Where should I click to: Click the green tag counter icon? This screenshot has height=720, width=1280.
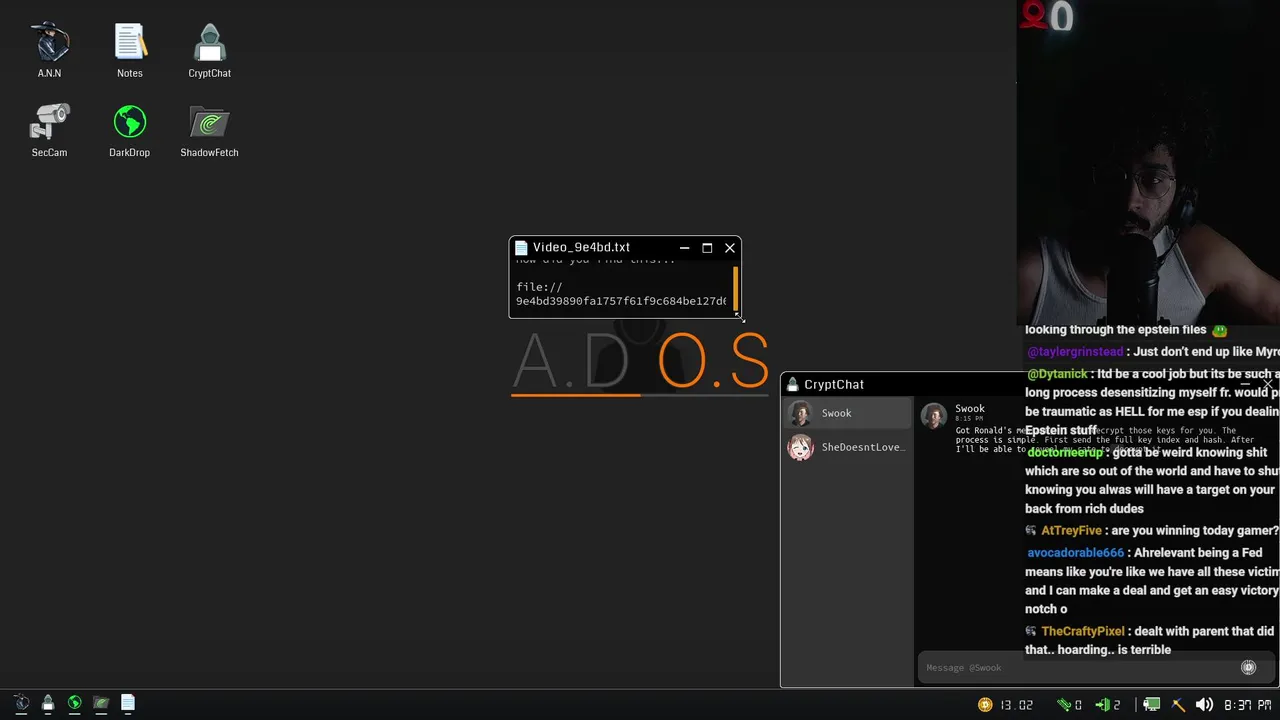pyautogui.click(x=1065, y=705)
